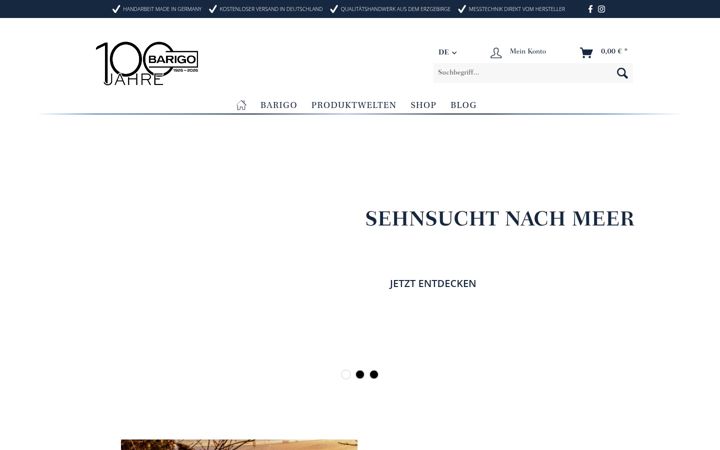Click the image thumbnail at page bottom
This screenshot has height=450, width=720.
(x=239, y=444)
